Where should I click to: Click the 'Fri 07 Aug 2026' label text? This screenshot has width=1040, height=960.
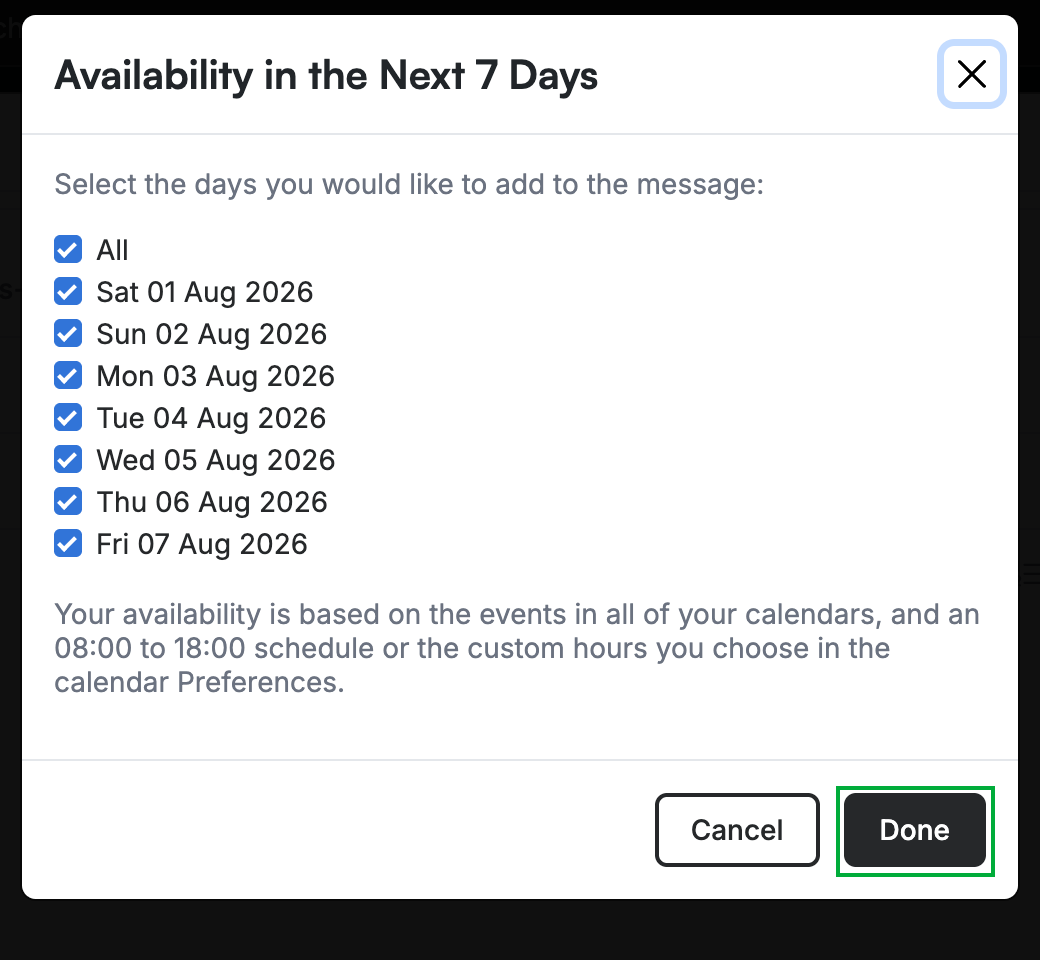click(202, 545)
